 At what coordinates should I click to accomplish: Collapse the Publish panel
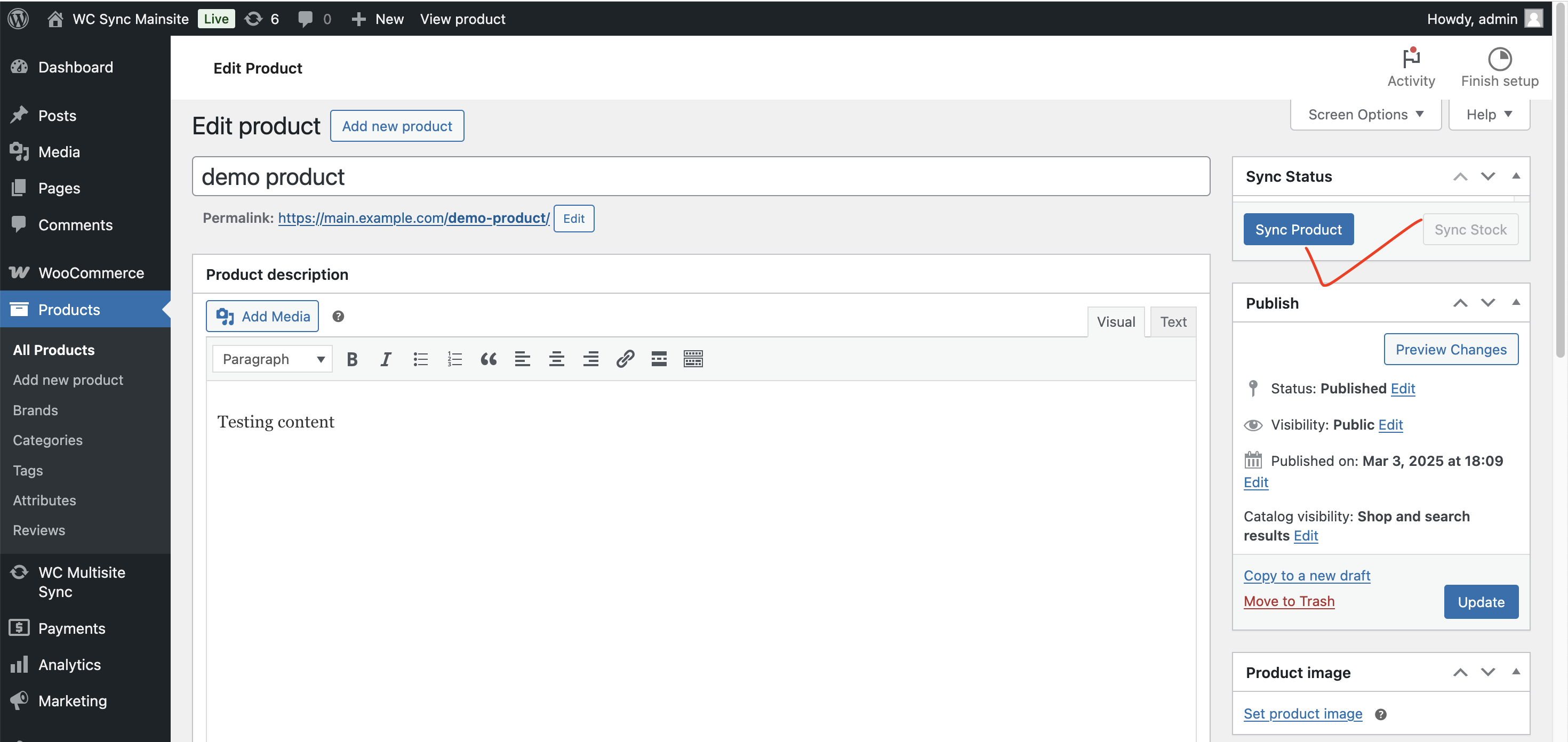1516,302
